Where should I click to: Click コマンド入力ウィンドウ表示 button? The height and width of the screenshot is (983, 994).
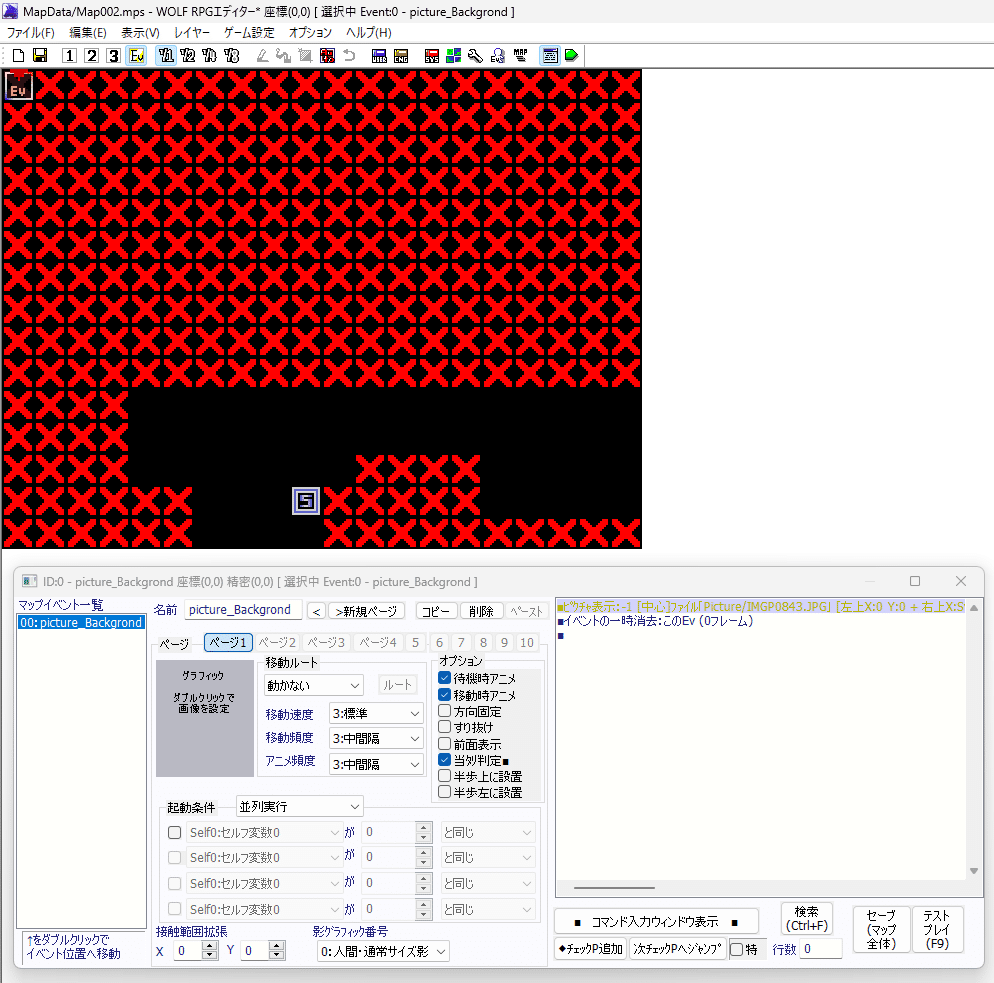pyautogui.click(x=656, y=922)
